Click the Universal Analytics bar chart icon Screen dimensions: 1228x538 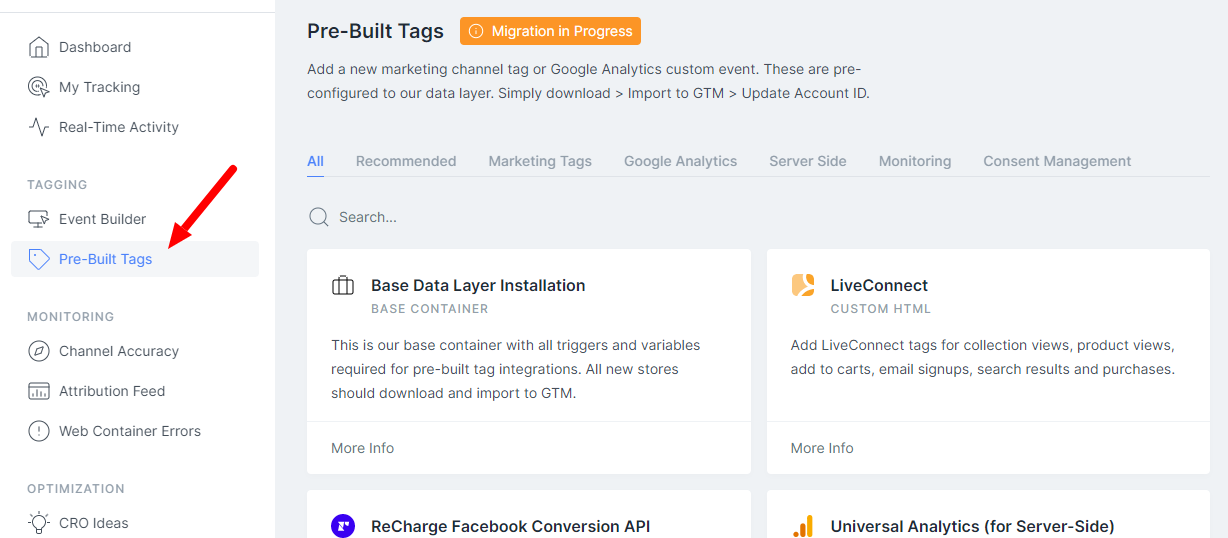(x=803, y=526)
